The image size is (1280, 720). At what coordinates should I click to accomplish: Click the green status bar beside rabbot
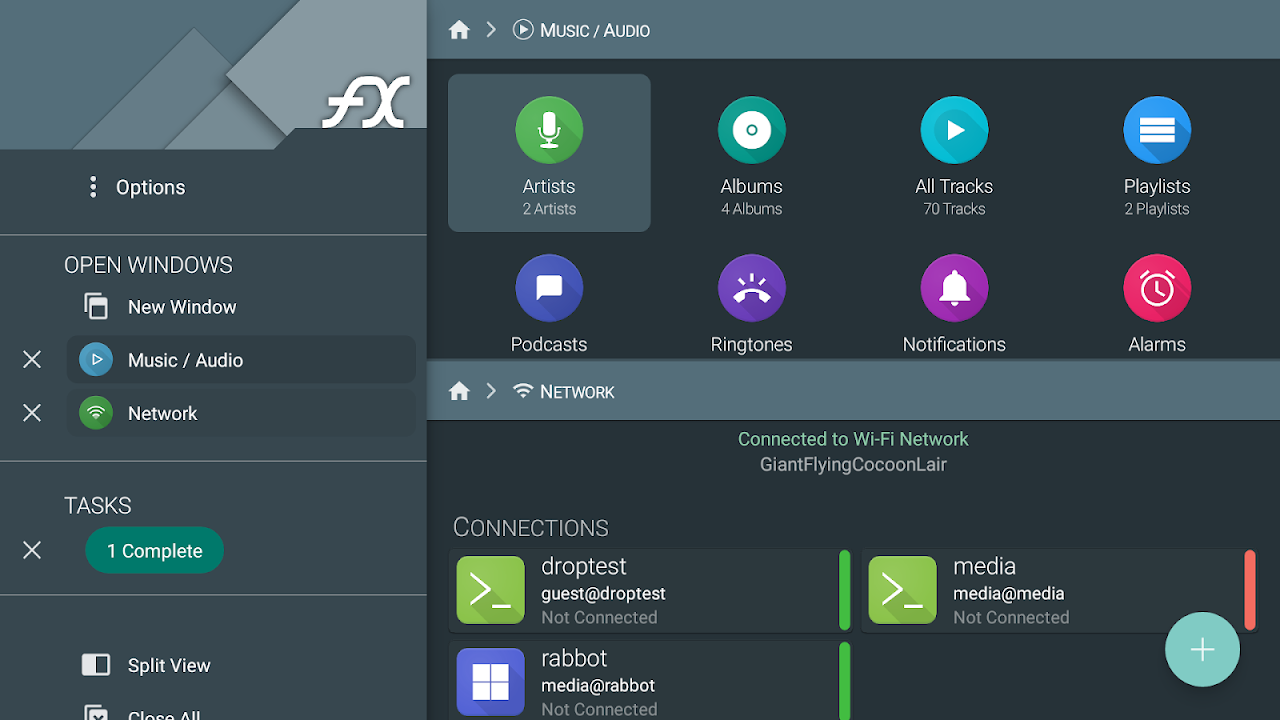click(x=844, y=681)
